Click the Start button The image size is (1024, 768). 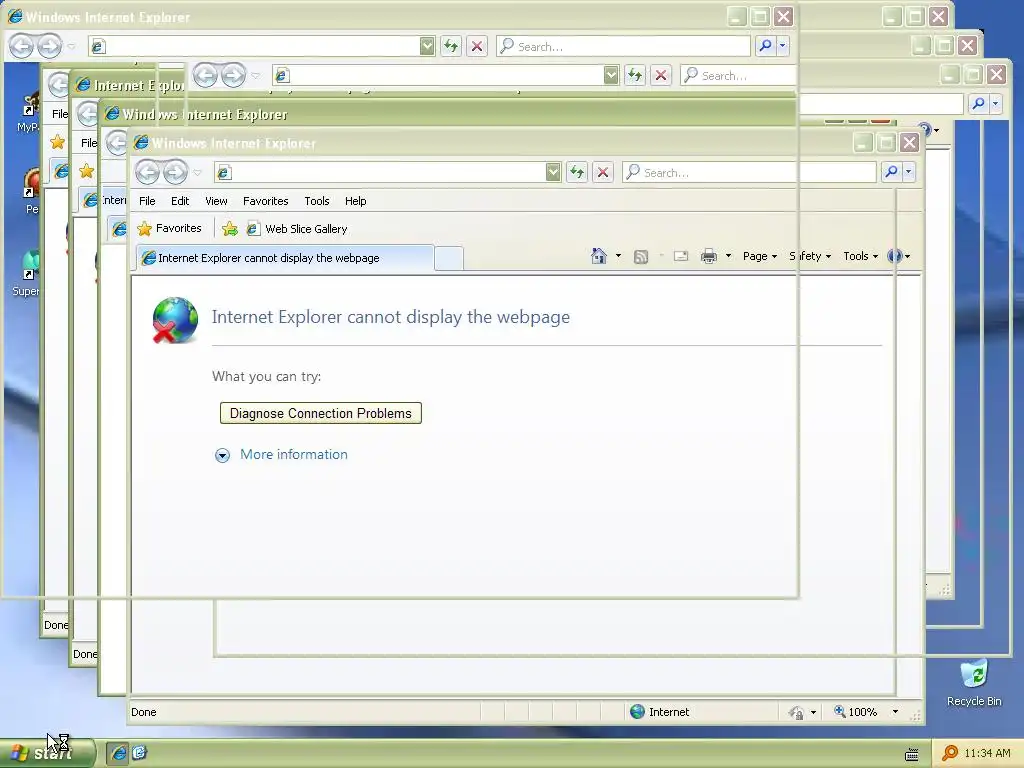tap(47, 753)
